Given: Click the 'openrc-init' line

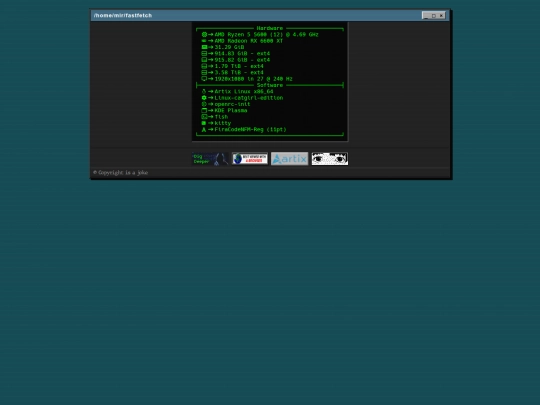Looking at the screenshot, I should 232,104.
